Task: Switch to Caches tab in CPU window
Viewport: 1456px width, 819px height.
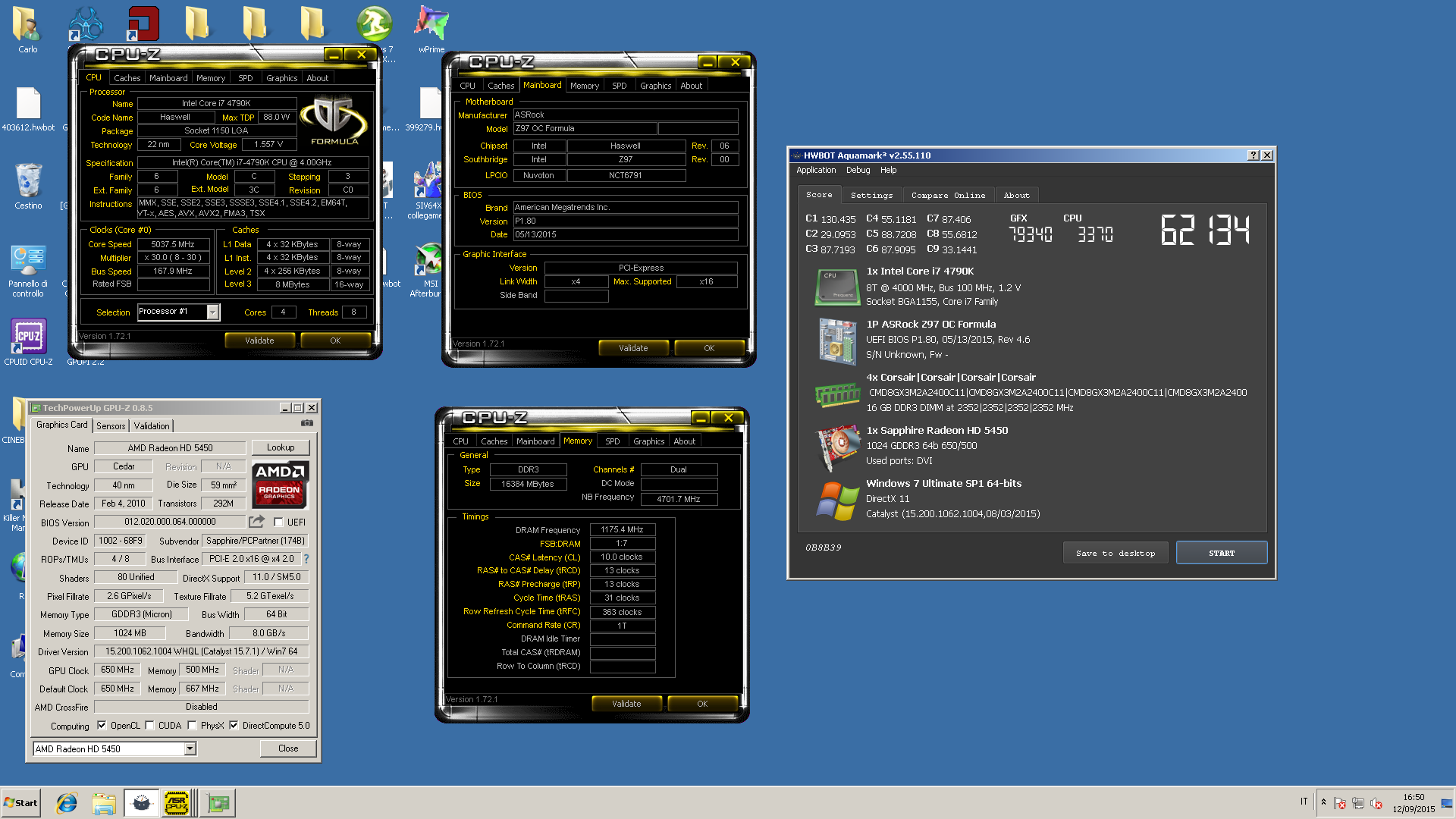Action: 127,78
